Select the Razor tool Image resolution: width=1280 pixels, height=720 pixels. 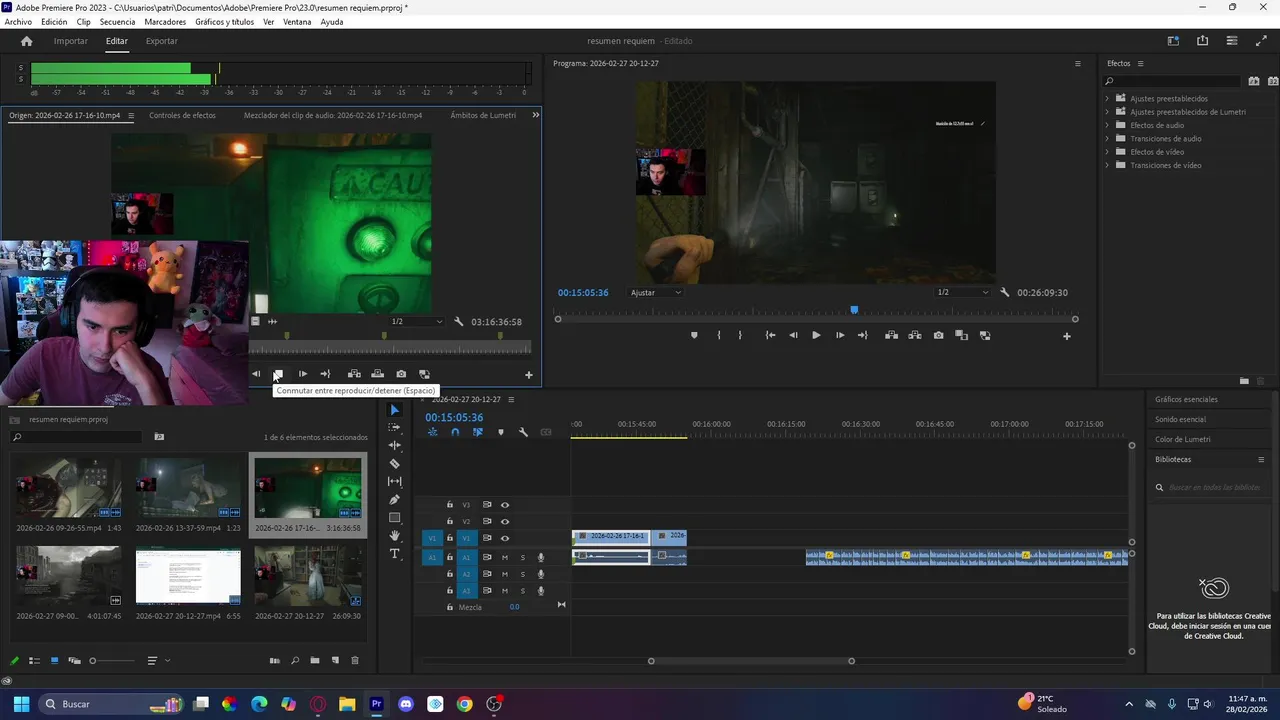coord(394,463)
